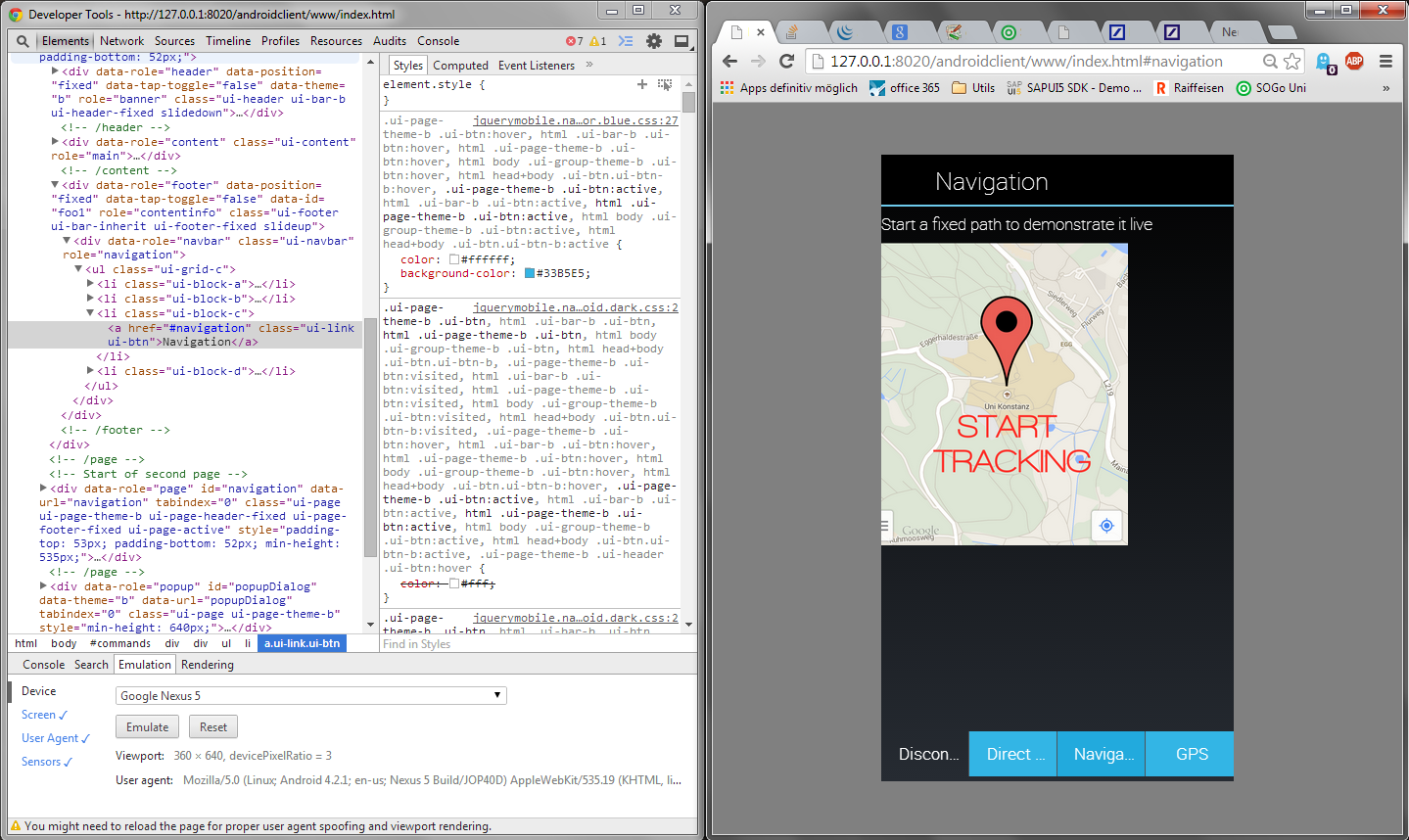
Task: Open the Google Nexus 5 device dropdown
Action: point(310,695)
